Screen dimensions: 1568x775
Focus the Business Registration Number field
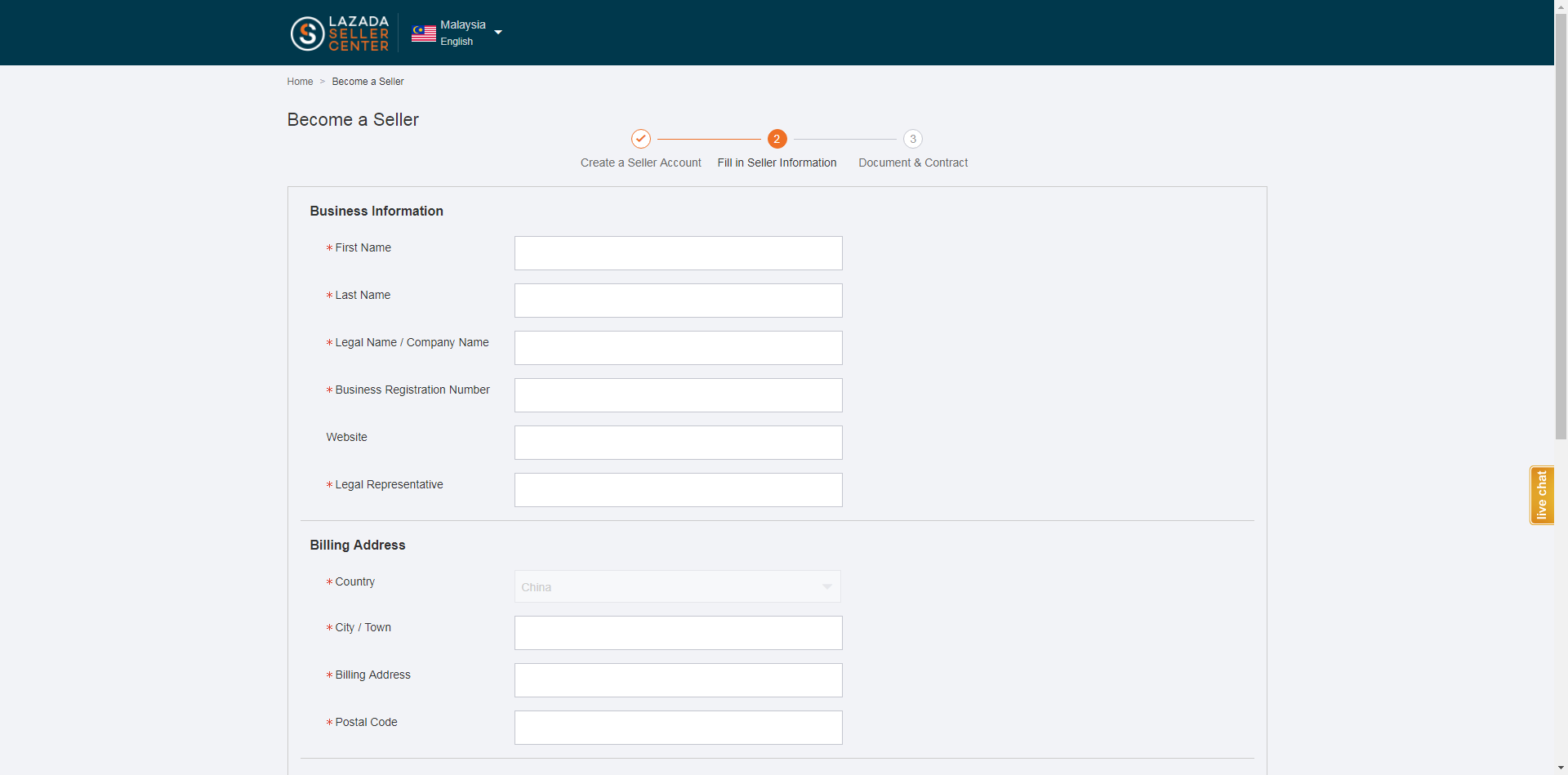[x=679, y=395]
